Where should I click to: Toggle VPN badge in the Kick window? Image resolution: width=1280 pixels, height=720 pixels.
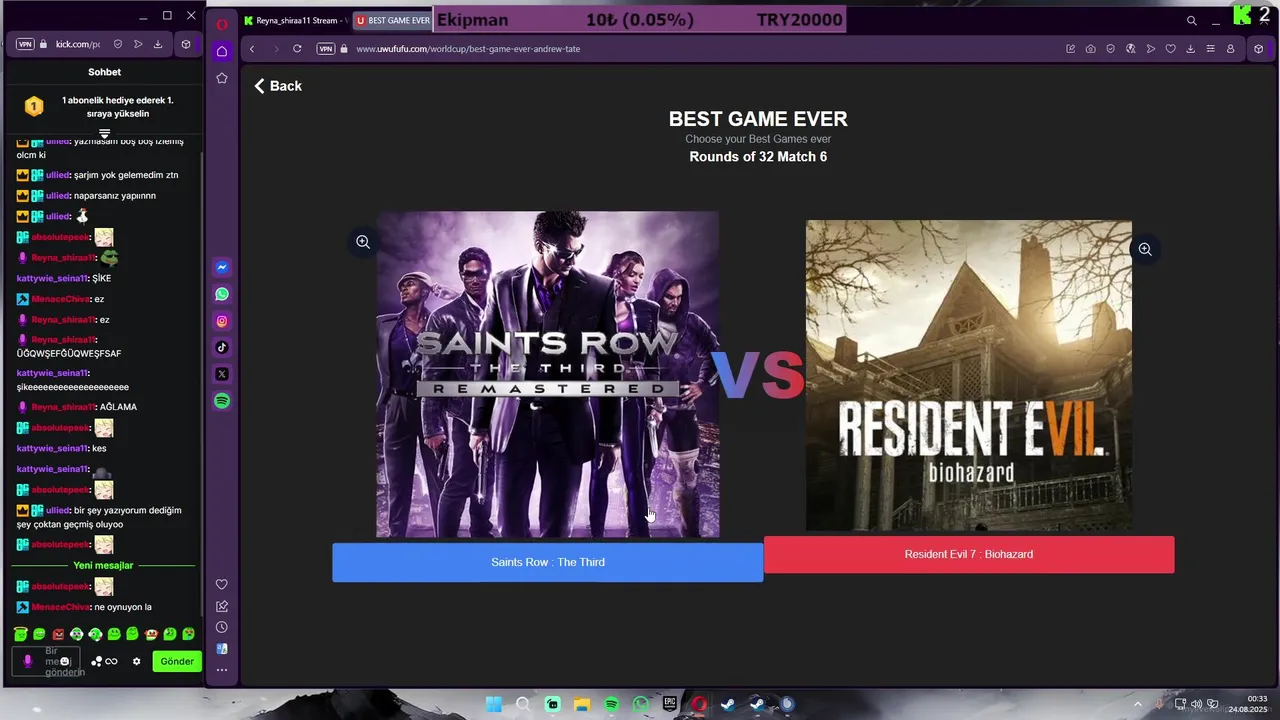[x=25, y=44]
